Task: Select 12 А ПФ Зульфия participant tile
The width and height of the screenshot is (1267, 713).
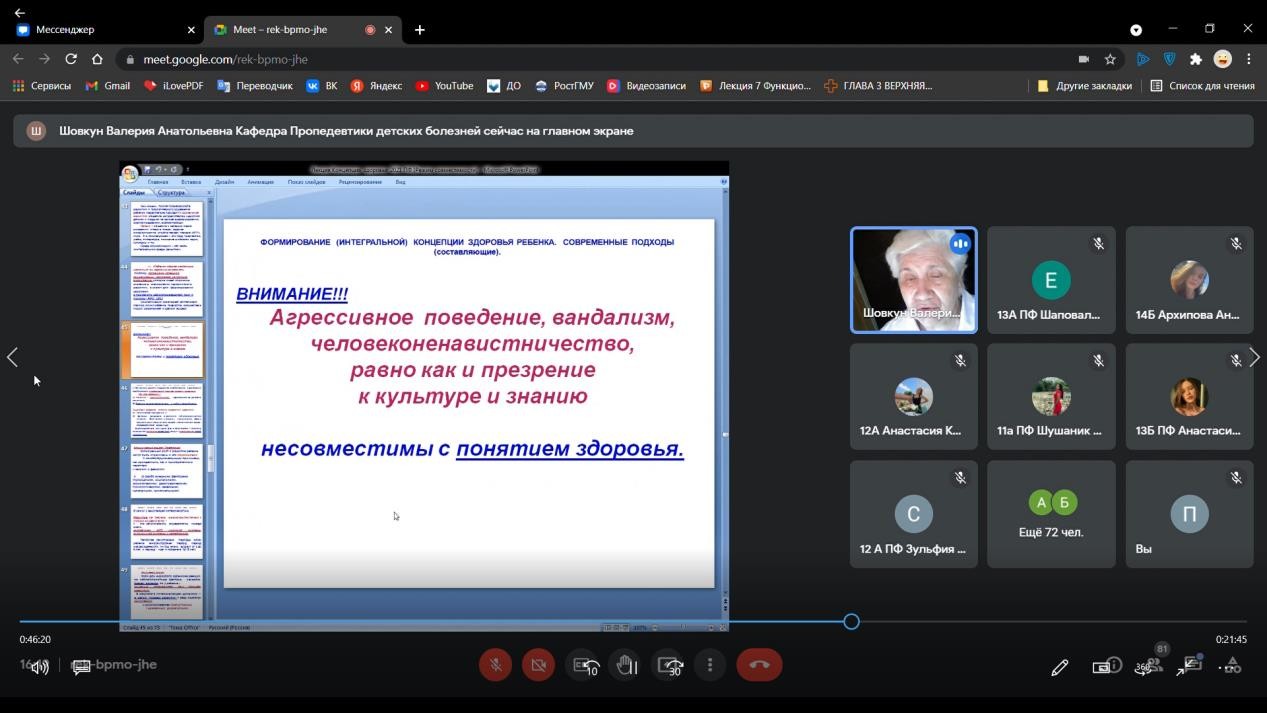Action: tap(913, 514)
